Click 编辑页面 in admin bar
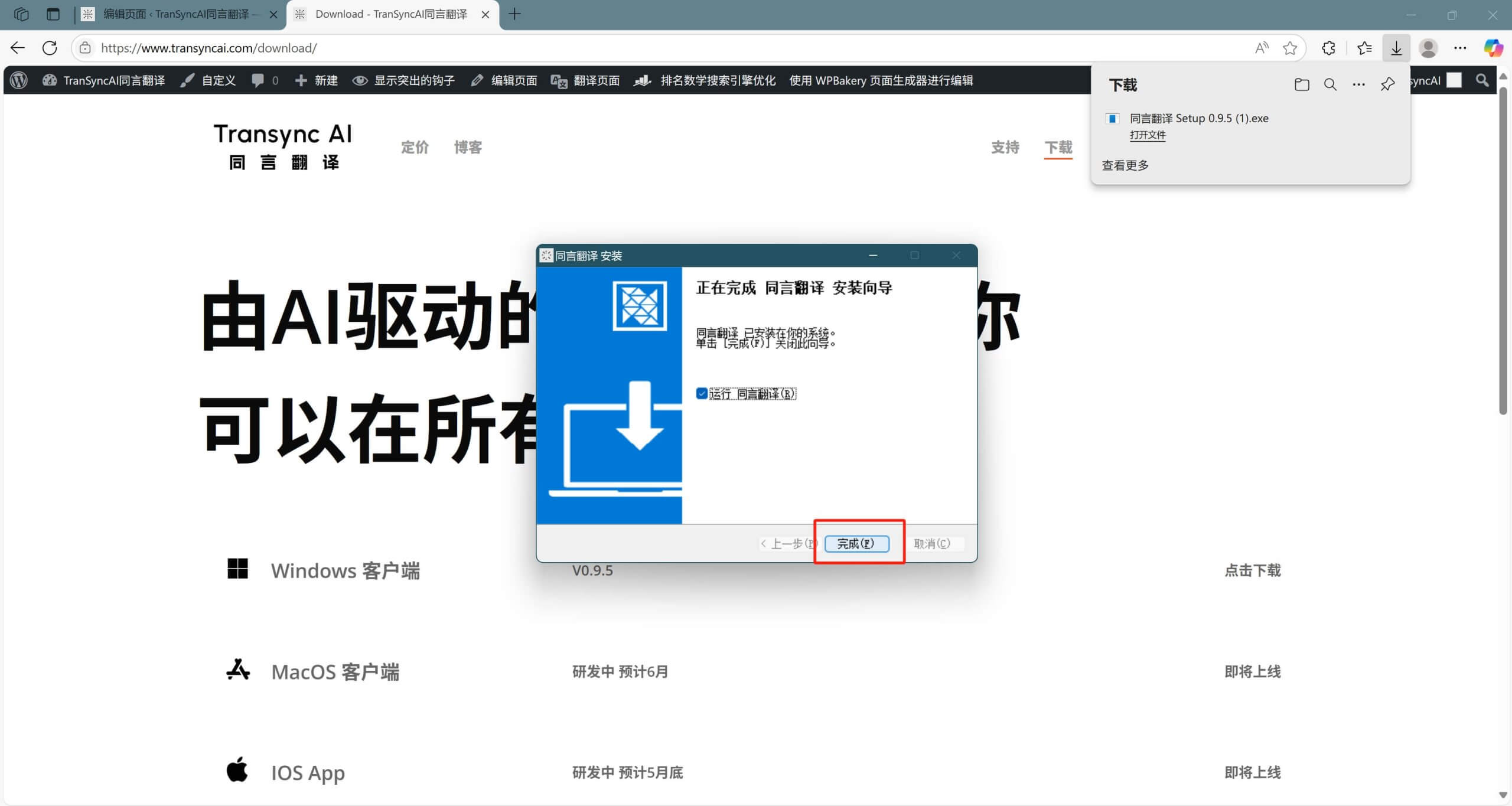Screen dimensions: 1512x806 point(504,80)
